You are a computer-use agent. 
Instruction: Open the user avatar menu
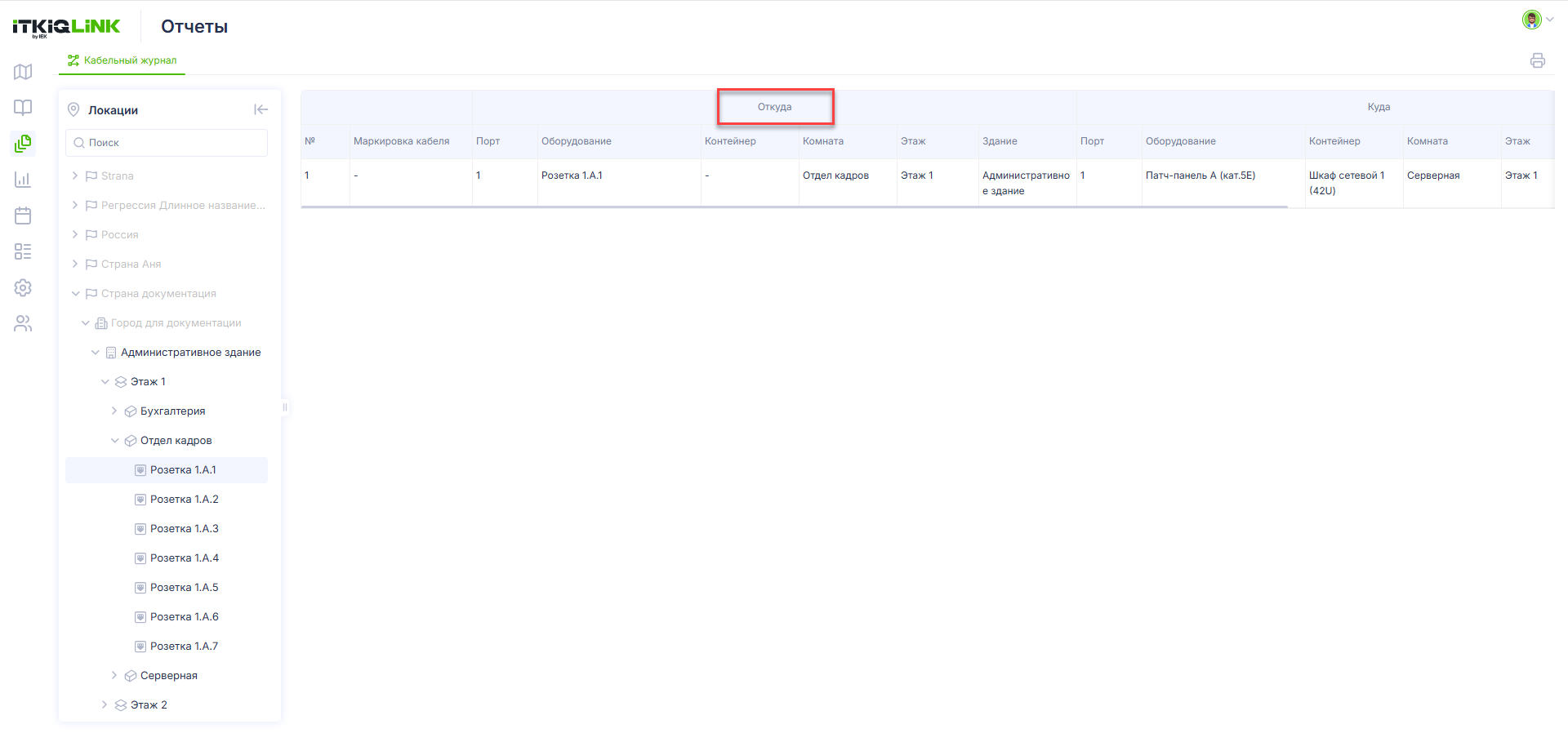[x=1537, y=20]
